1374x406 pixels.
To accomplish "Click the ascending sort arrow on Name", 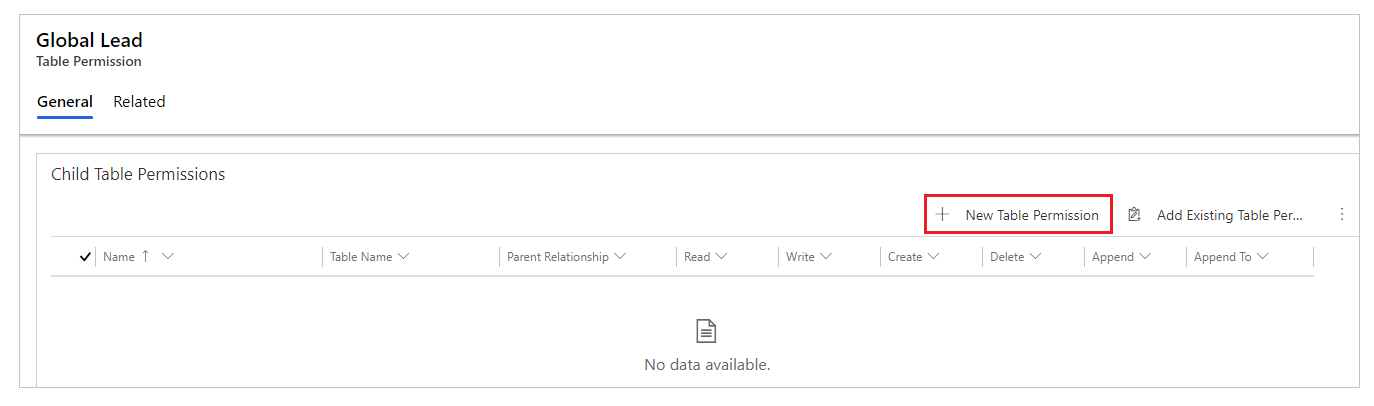I will click(x=146, y=257).
